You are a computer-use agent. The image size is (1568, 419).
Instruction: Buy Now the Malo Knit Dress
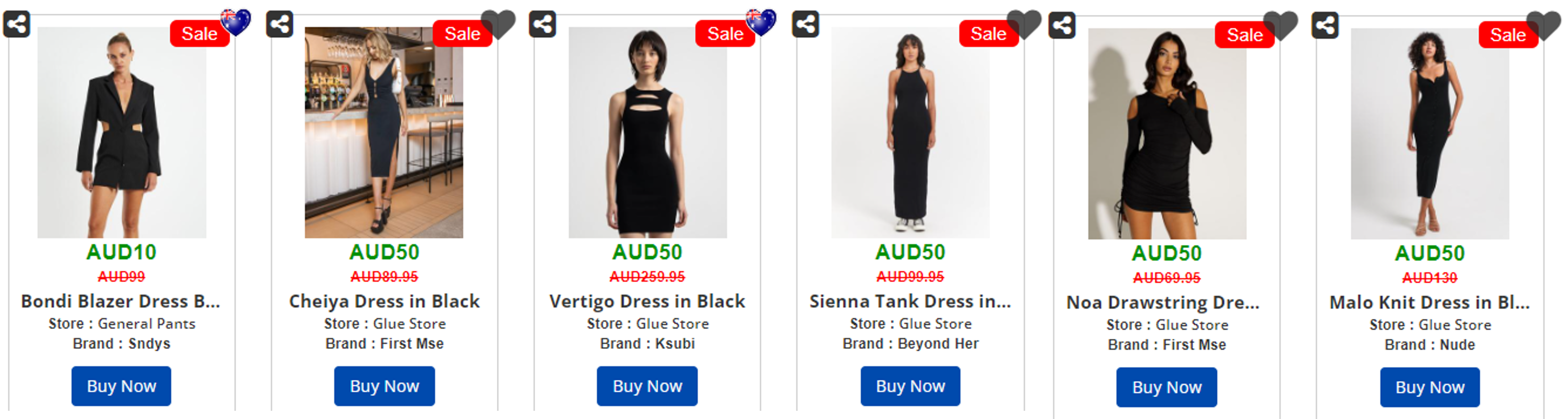(1429, 387)
